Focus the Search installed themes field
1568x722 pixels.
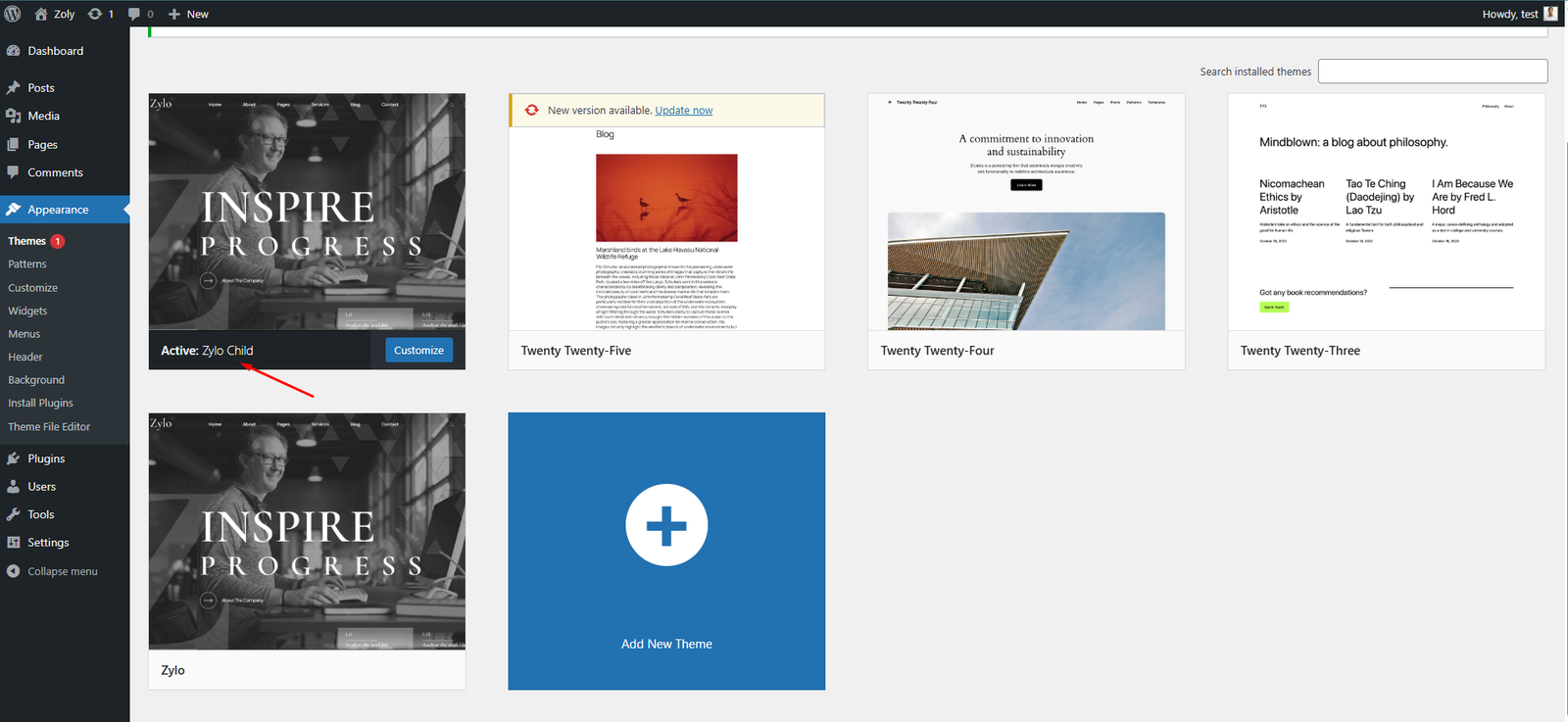coord(1432,72)
